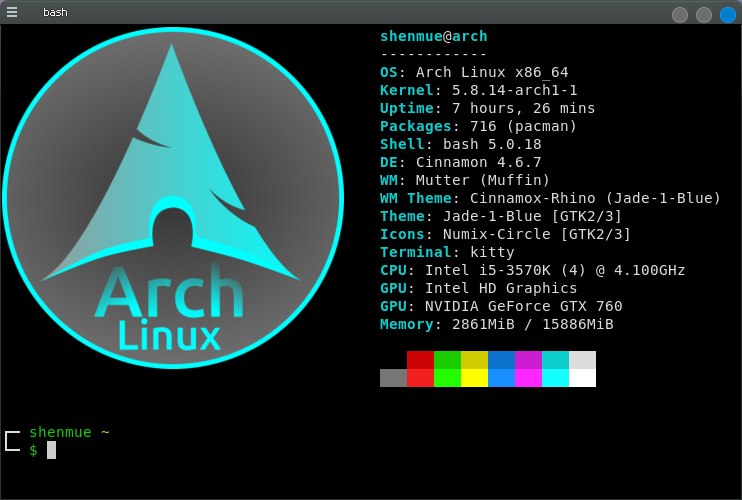Click the bash window title
Viewport: 742px width, 500px height.
tap(55, 12)
